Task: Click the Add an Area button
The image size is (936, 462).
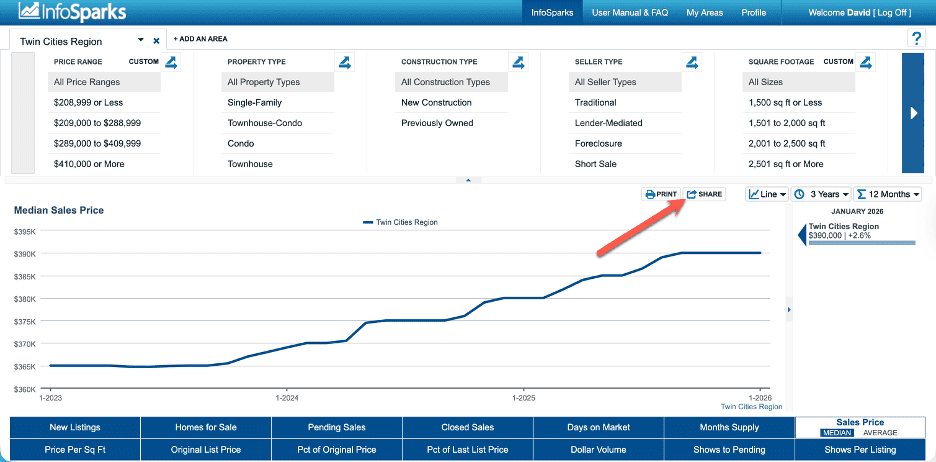Action: (200, 39)
